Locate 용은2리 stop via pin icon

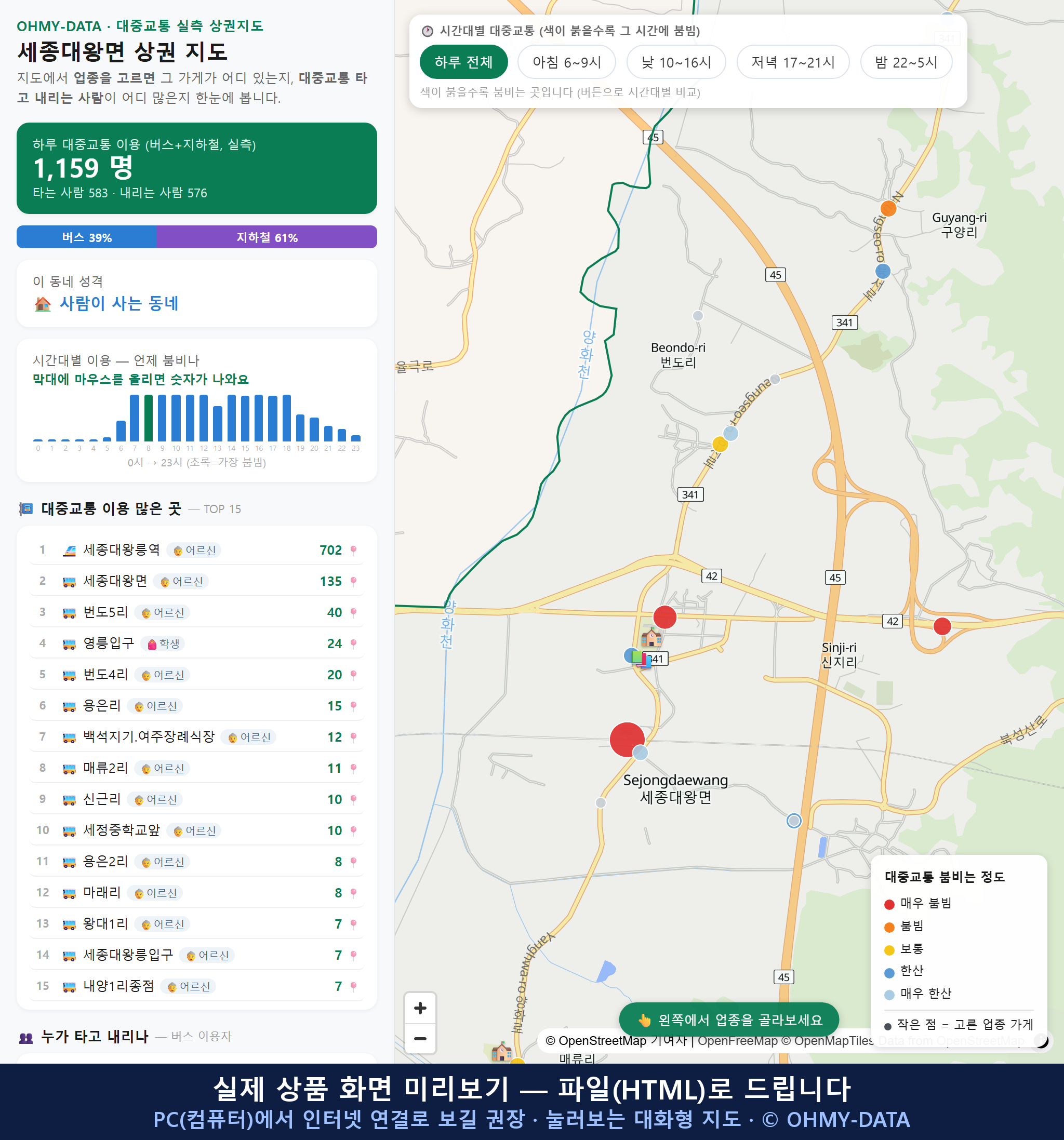pos(353,862)
